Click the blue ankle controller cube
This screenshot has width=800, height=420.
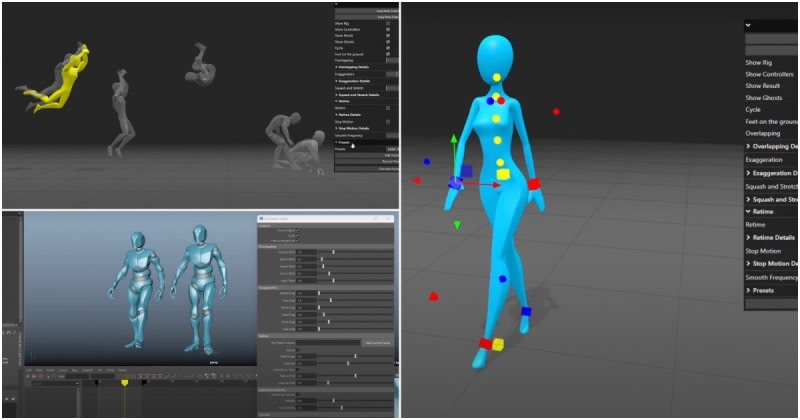[x=526, y=313]
